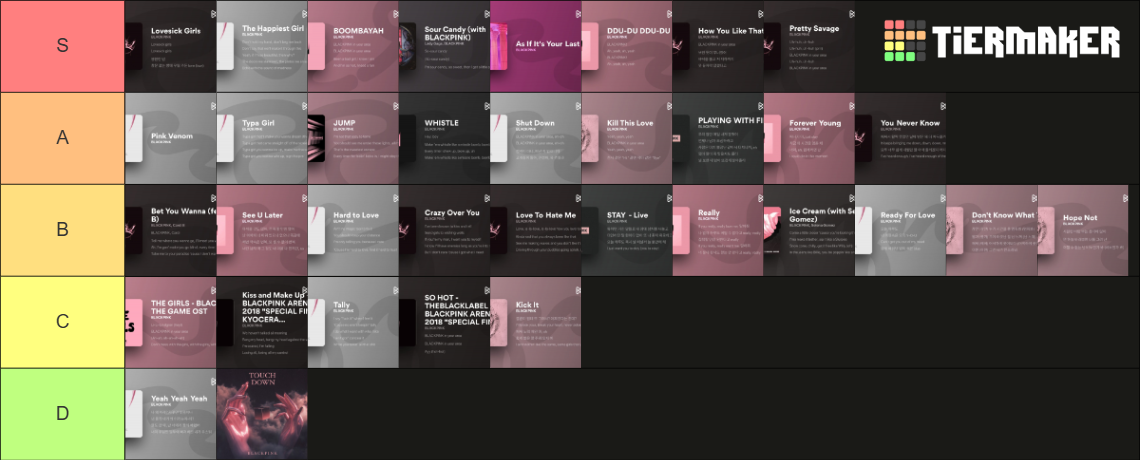Select the Lovesick Girls song card

(171, 46)
